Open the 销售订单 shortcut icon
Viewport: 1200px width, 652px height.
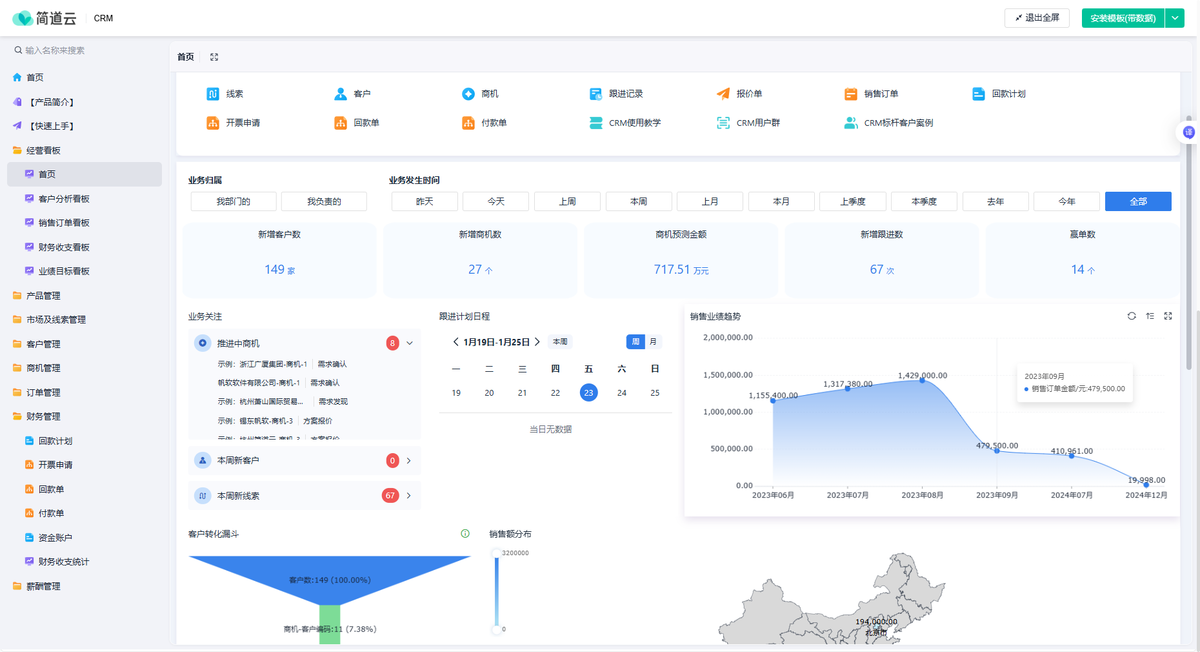point(851,94)
